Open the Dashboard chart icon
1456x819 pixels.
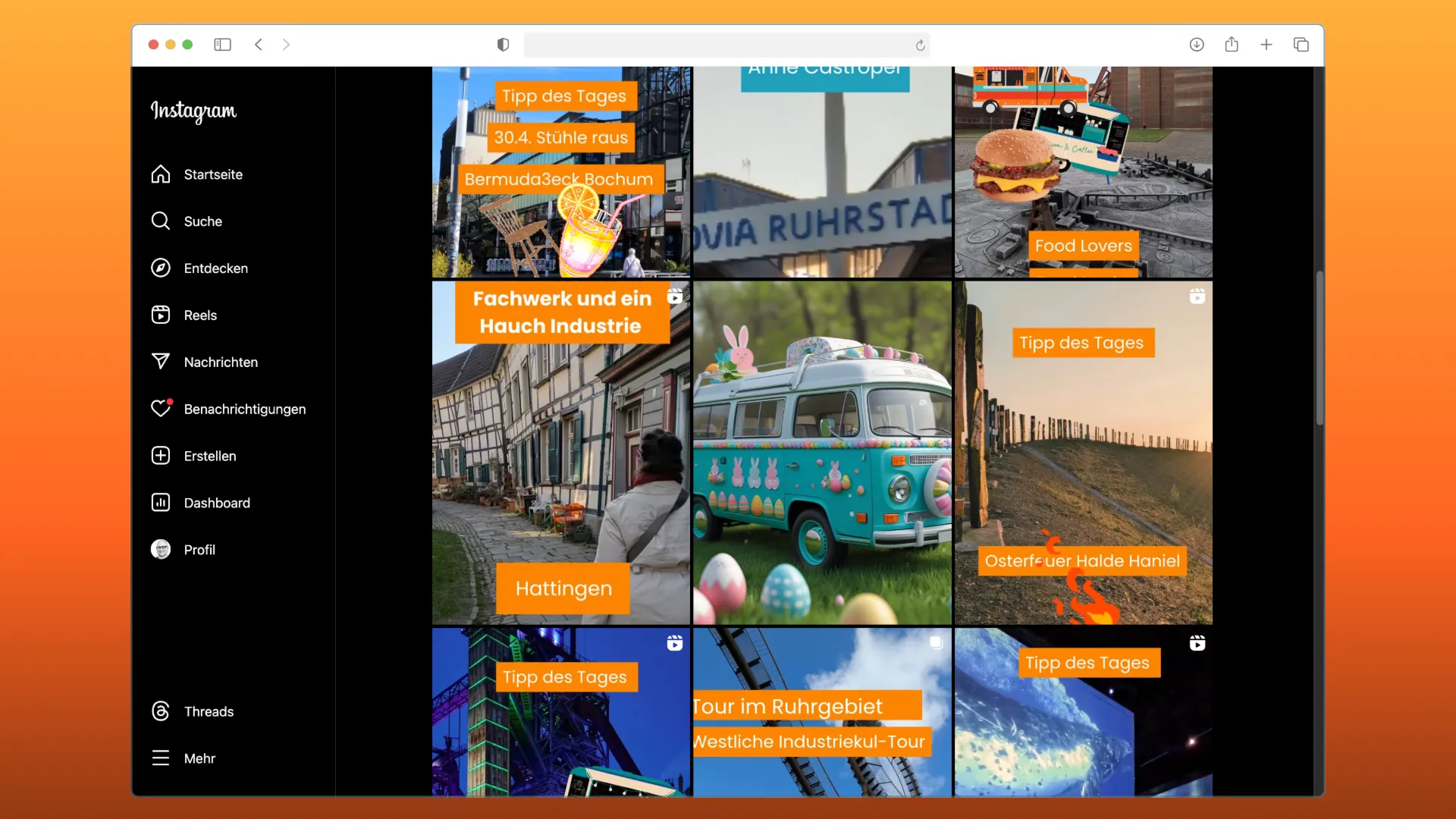point(161,503)
